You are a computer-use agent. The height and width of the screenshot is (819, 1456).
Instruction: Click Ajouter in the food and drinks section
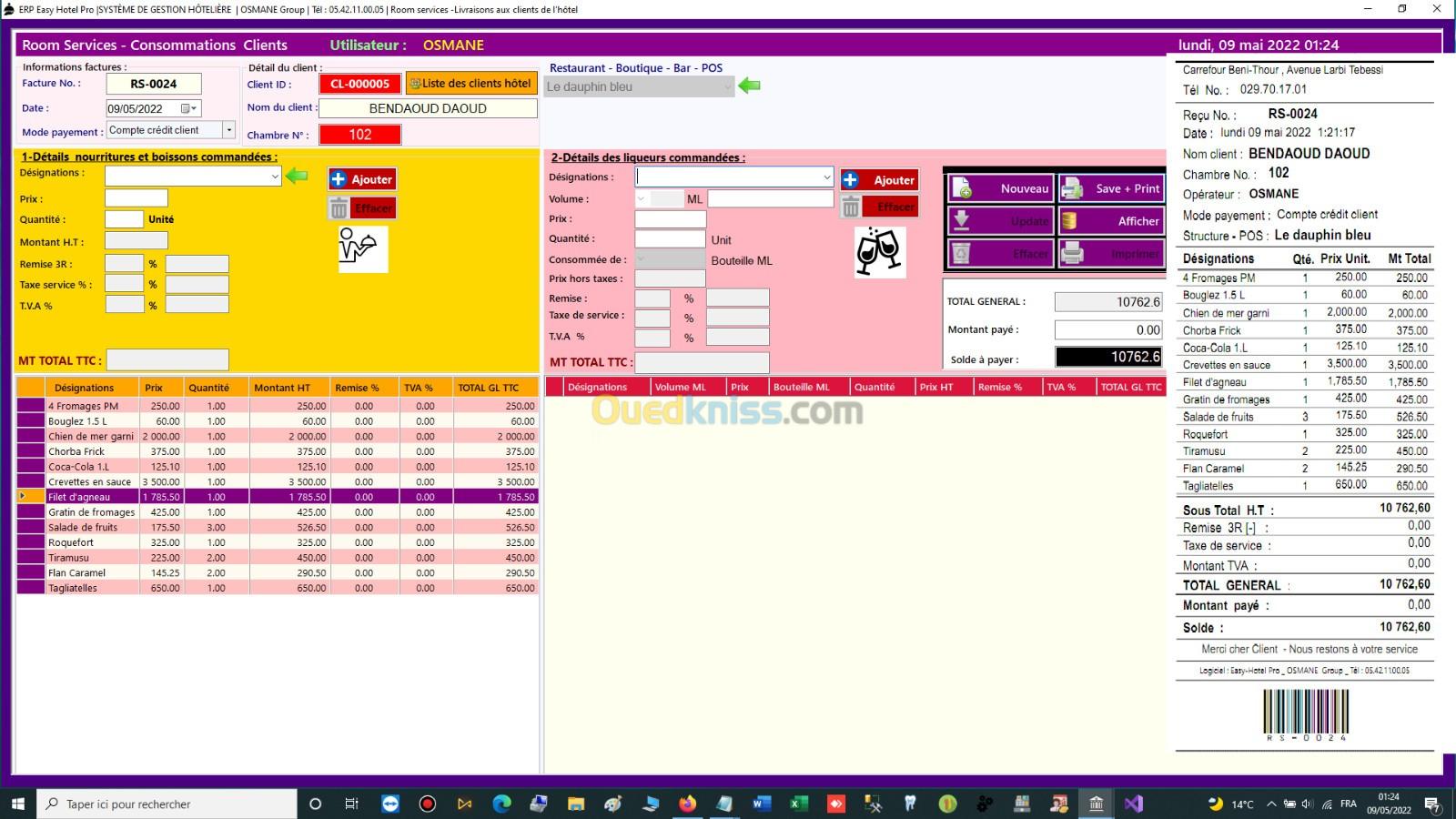(362, 179)
